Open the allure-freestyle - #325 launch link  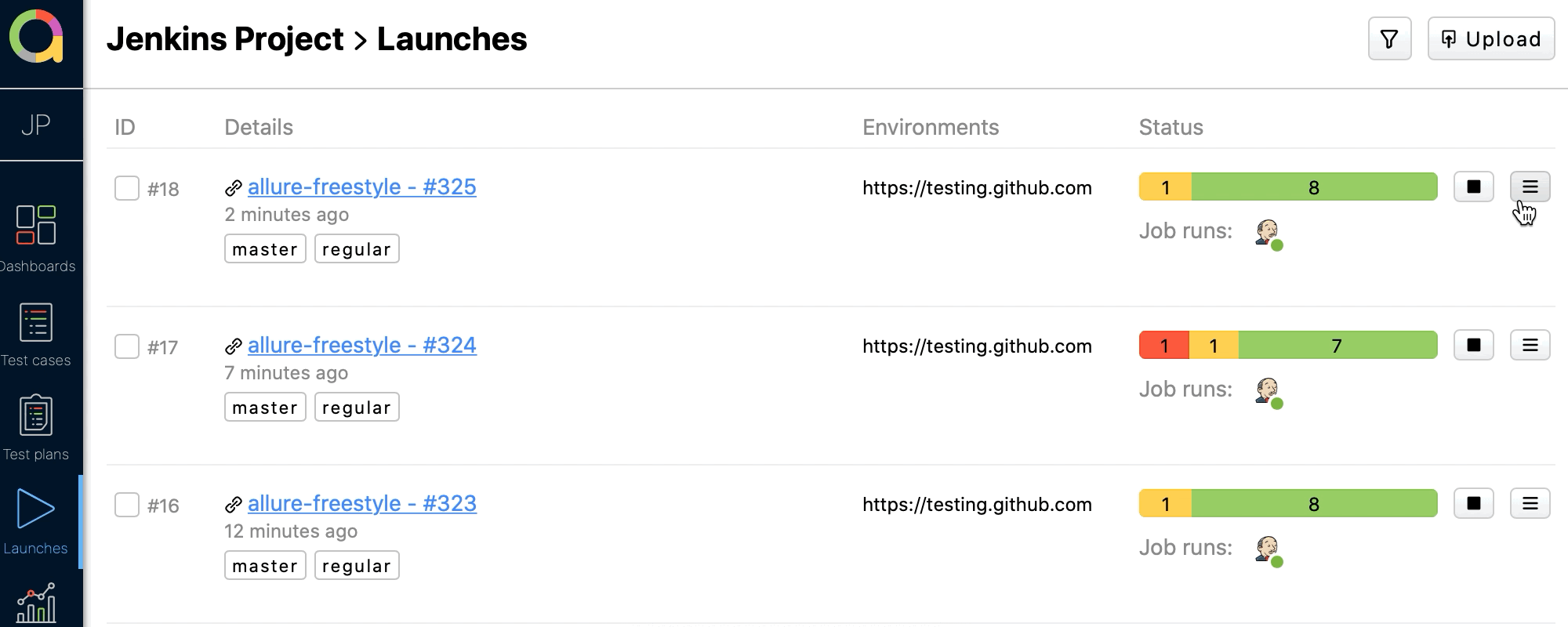(361, 187)
